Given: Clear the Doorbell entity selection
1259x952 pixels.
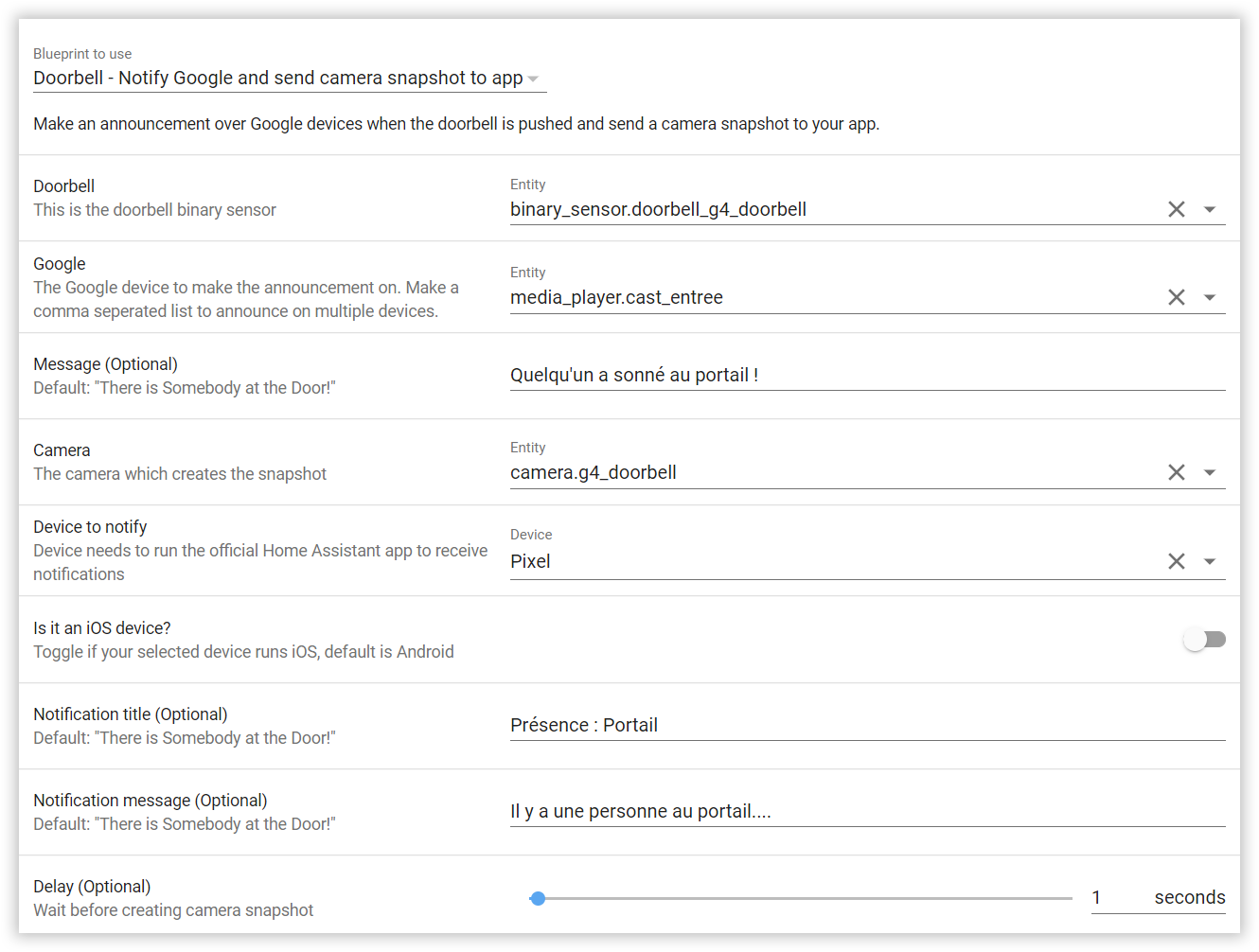Looking at the screenshot, I should [1176, 209].
